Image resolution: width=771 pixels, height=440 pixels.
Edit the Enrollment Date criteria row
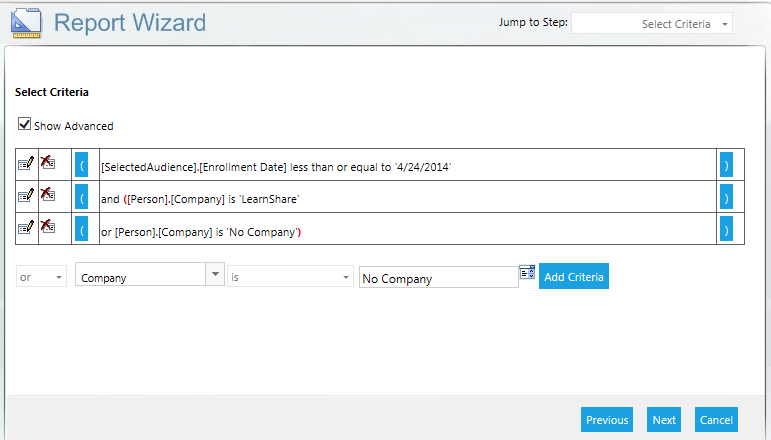point(26,164)
